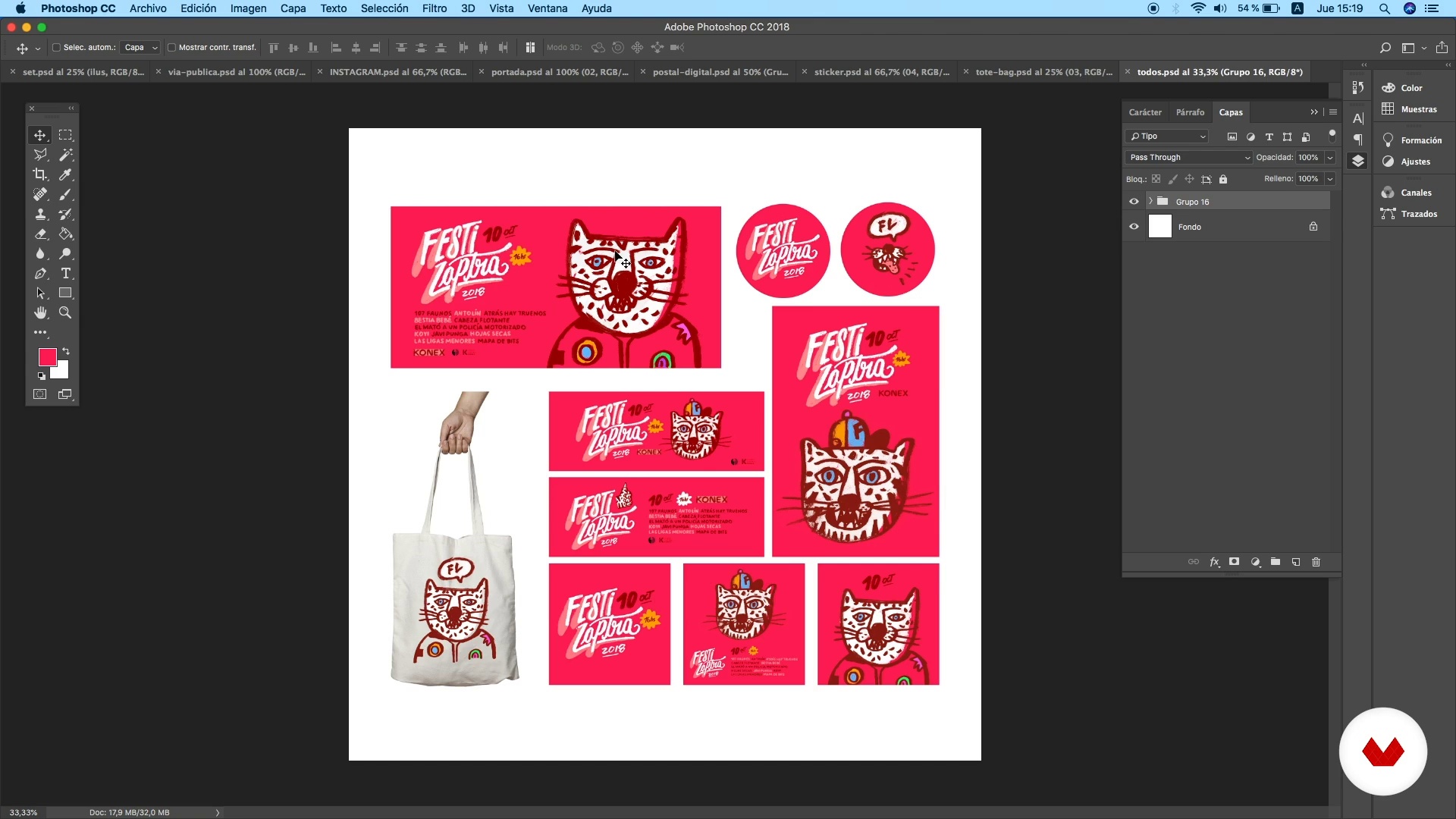The width and height of the screenshot is (1456, 819).
Task: Open Move tool preset picker dropdown
Action: pyautogui.click(x=37, y=48)
